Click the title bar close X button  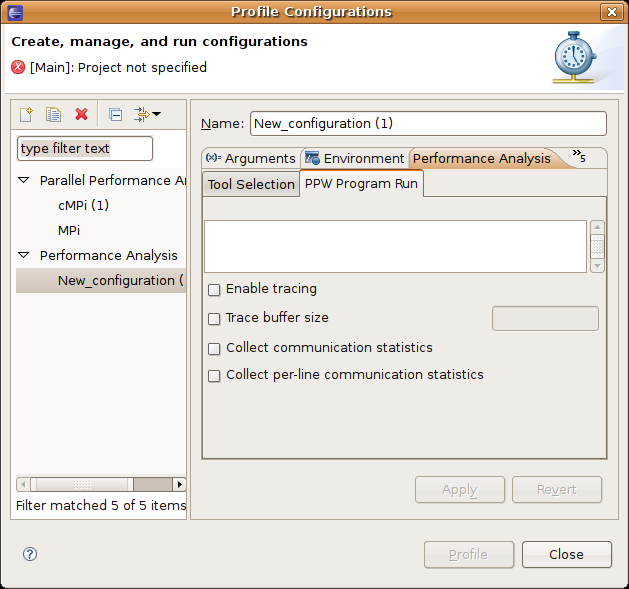[612, 12]
